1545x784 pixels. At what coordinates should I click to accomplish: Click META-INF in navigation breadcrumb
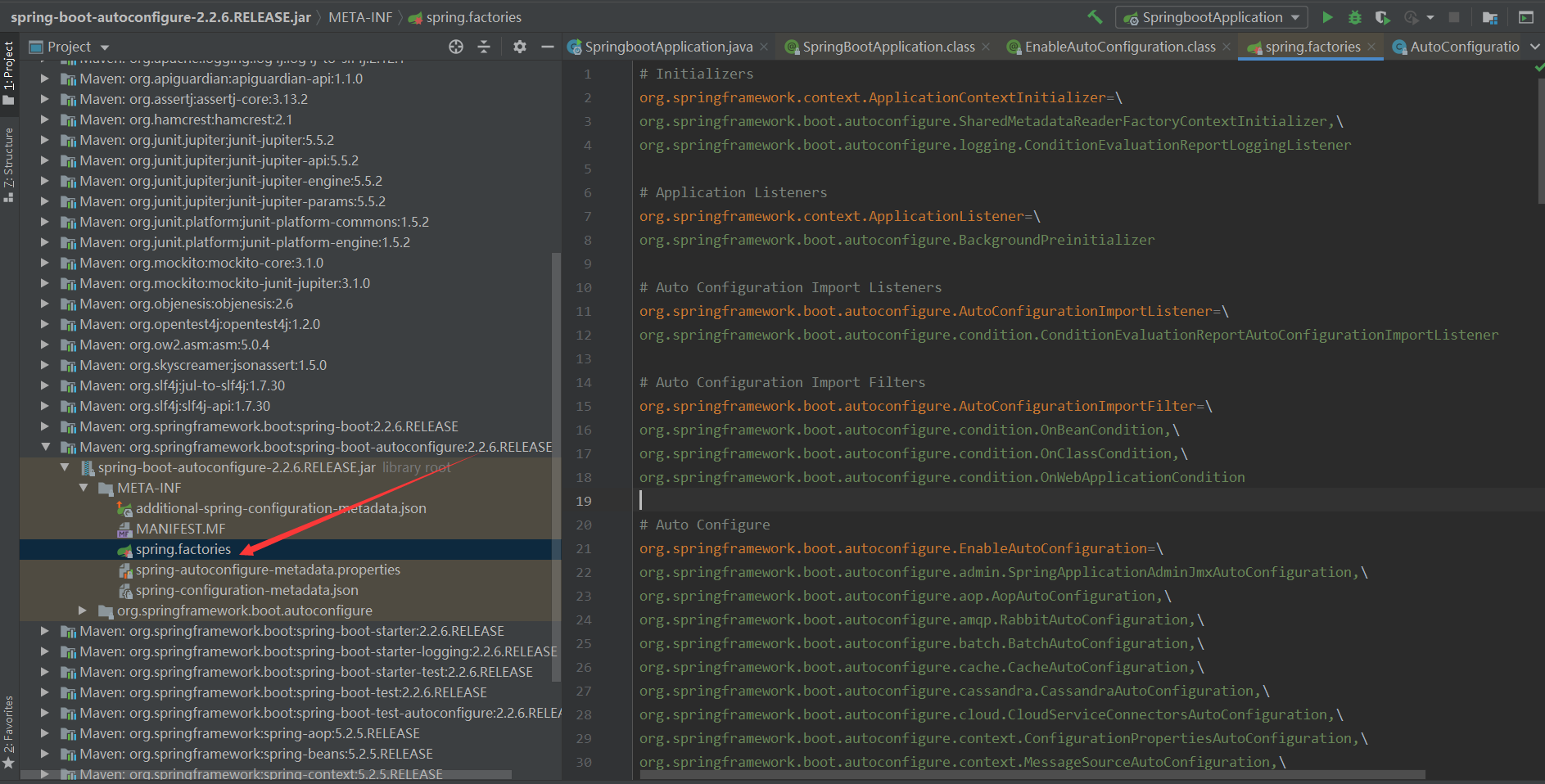(x=360, y=17)
